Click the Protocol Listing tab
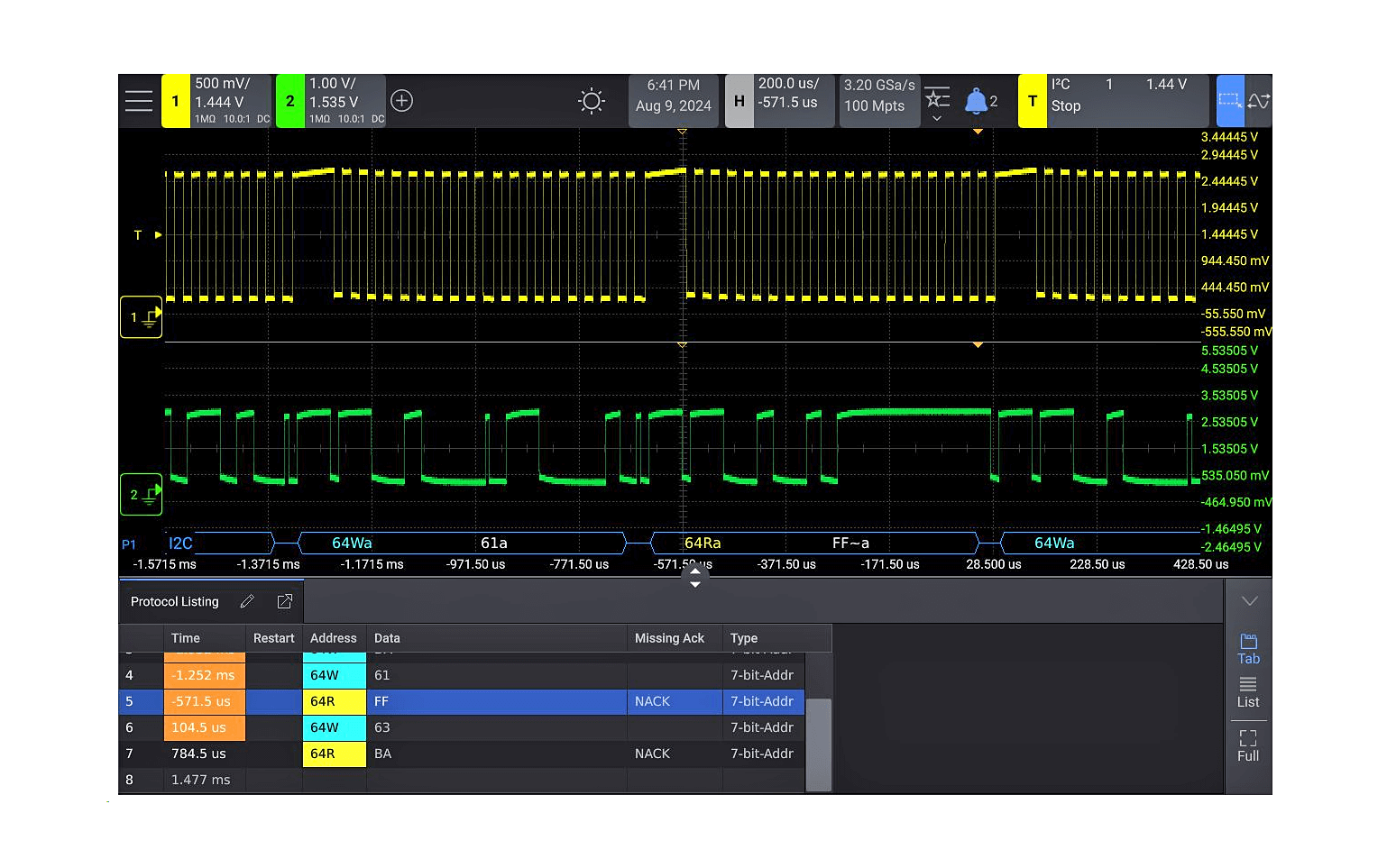 tap(175, 601)
